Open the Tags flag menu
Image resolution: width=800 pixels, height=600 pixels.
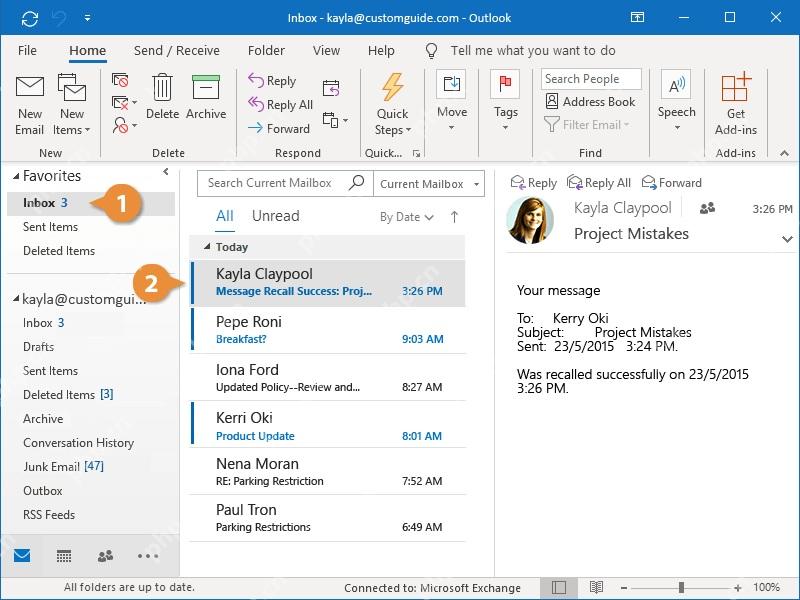(x=505, y=102)
